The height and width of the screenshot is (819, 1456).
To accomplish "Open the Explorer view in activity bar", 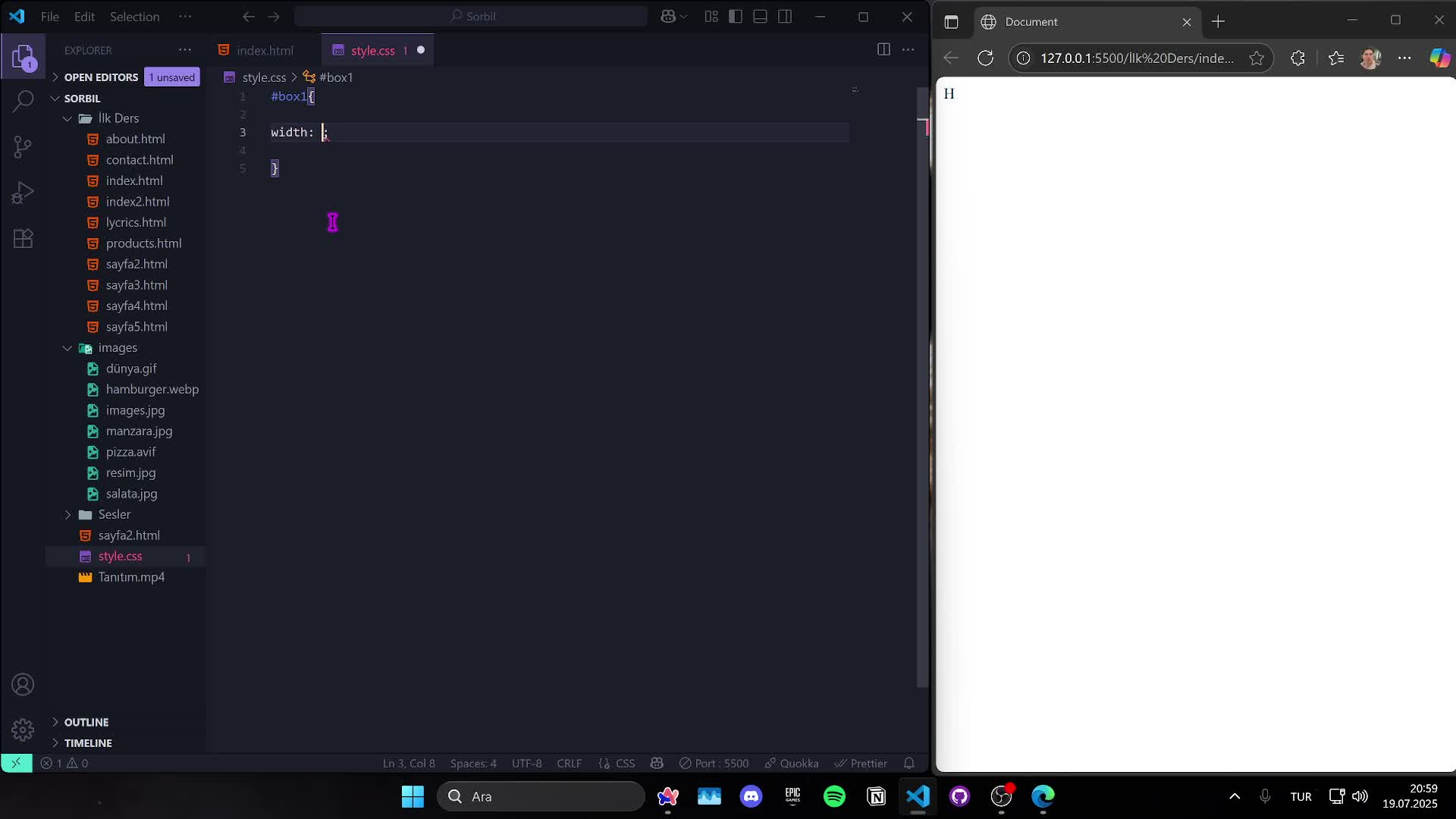I will click(x=23, y=57).
